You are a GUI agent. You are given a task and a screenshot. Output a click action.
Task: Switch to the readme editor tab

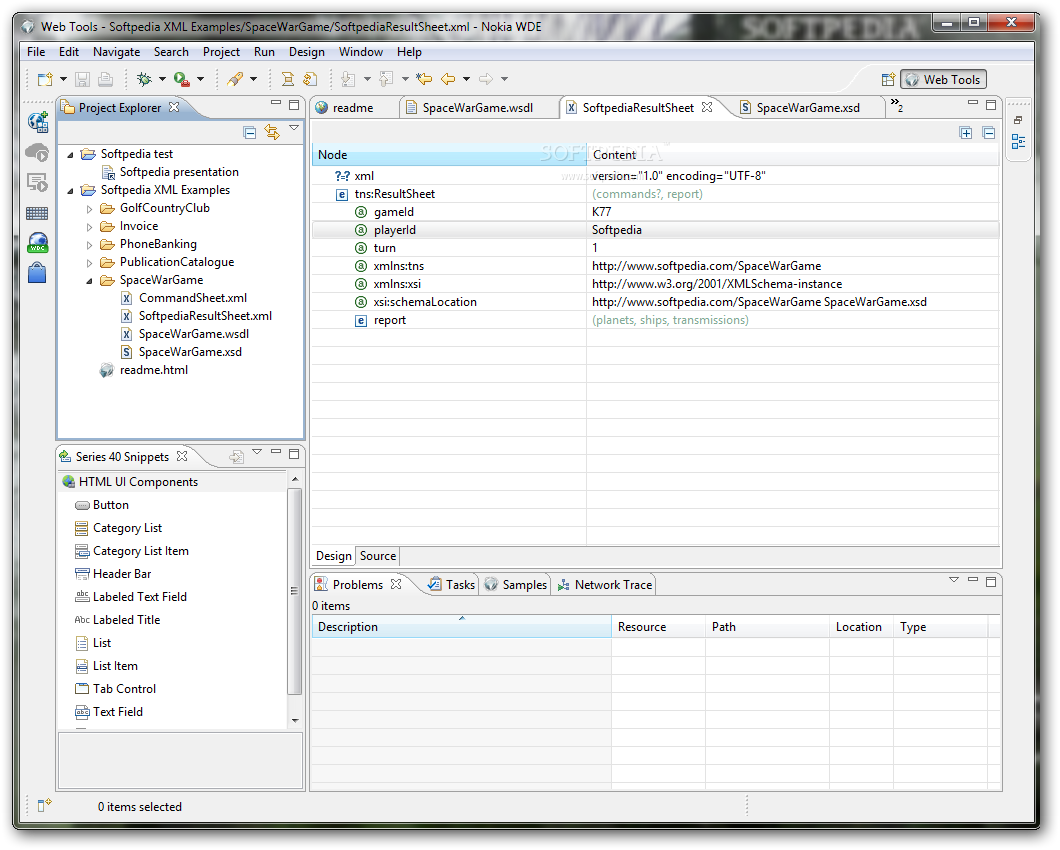353,108
